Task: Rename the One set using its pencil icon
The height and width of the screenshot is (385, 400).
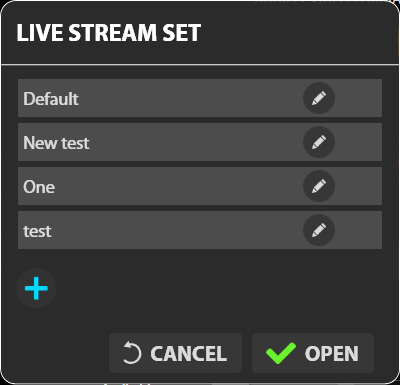Action: 319,186
